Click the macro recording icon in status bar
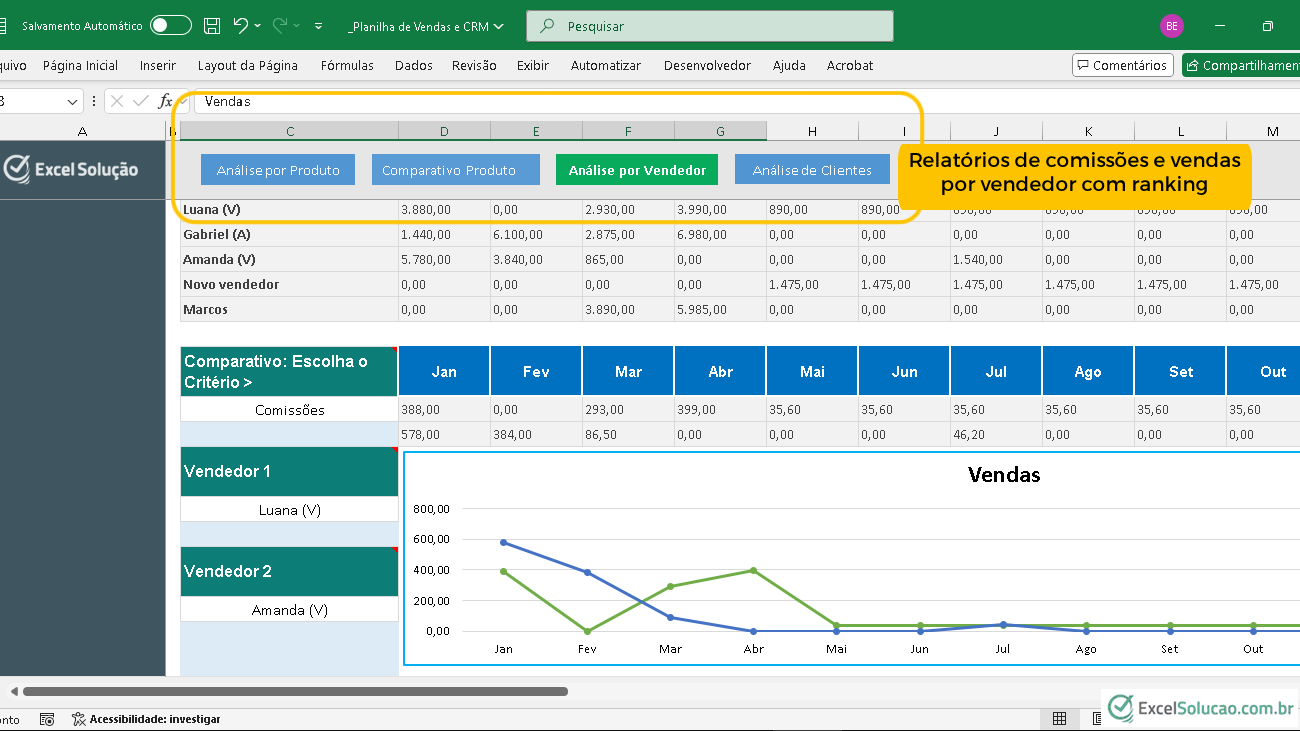This screenshot has height=731, width=1300. pos(47,719)
